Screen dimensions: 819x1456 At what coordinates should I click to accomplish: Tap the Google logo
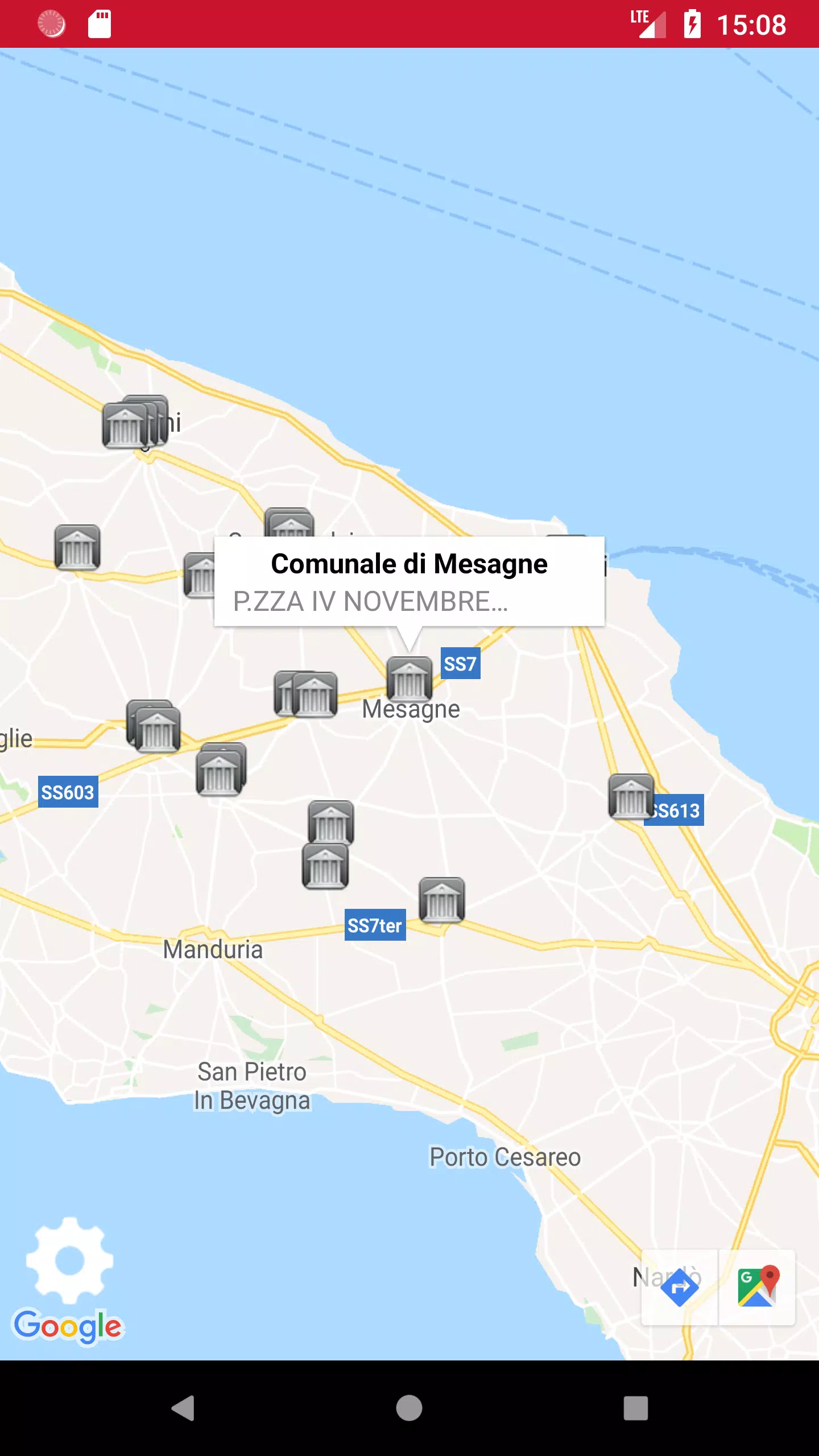[68, 1327]
